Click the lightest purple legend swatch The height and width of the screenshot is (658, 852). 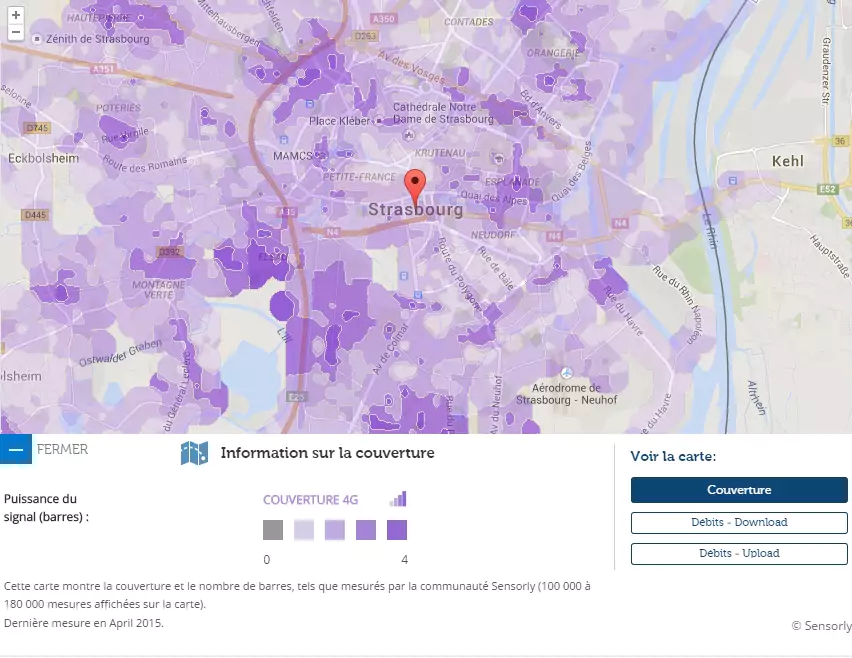[304, 530]
